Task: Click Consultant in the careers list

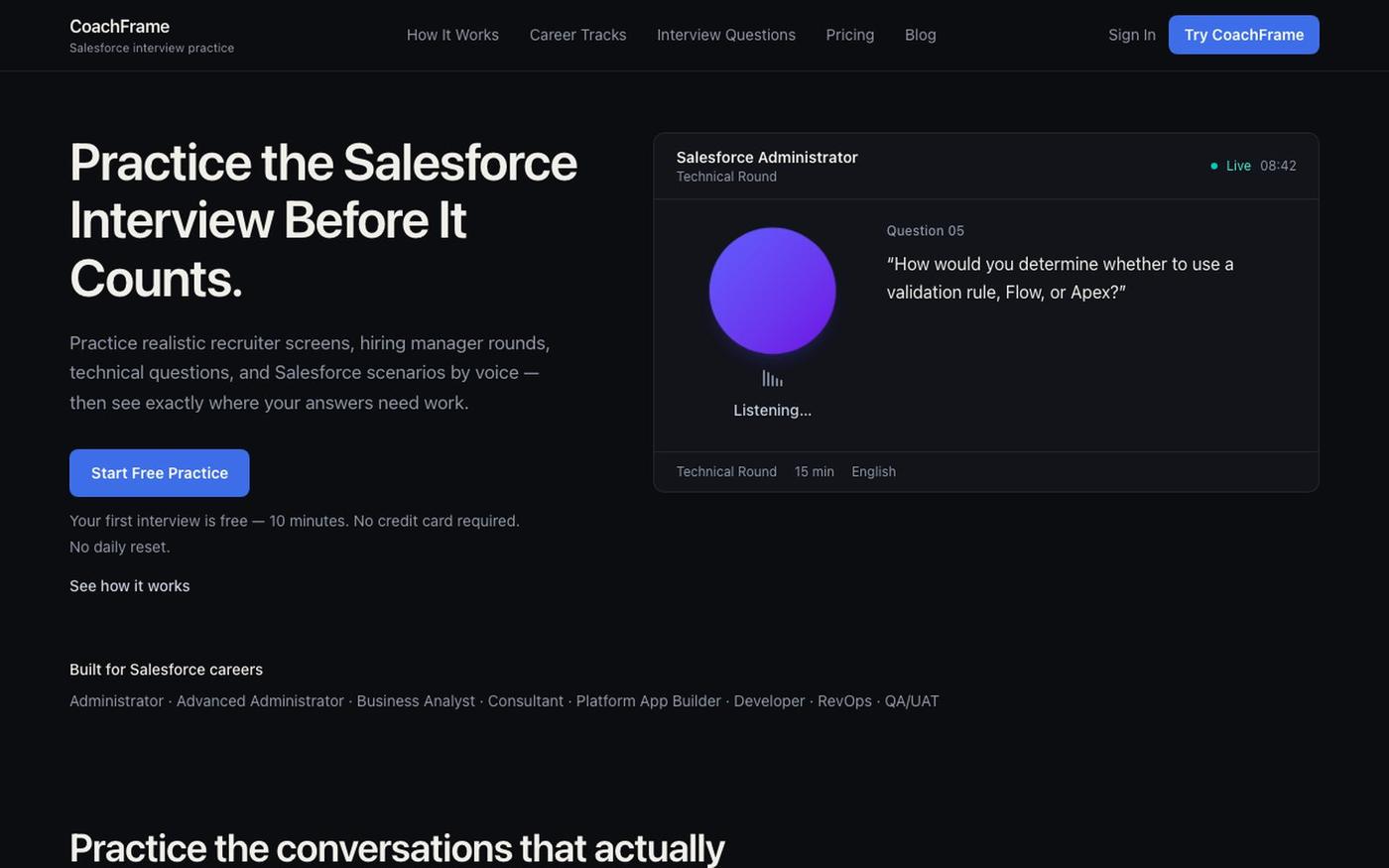Action: tap(526, 701)
